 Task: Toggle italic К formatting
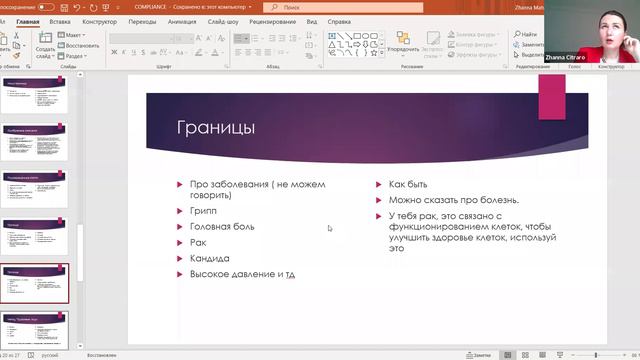124,52
